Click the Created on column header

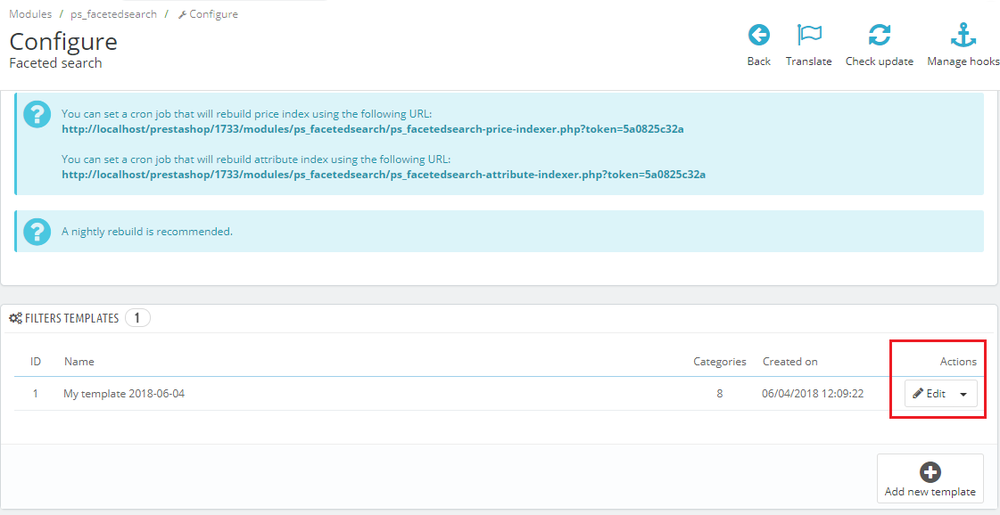tap(790, 361)
